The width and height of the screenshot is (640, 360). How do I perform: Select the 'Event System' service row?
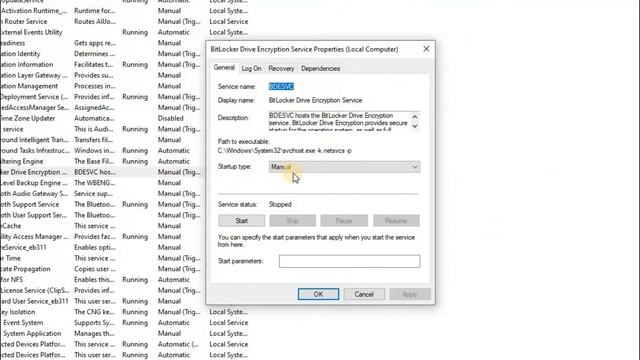point(124,323)
